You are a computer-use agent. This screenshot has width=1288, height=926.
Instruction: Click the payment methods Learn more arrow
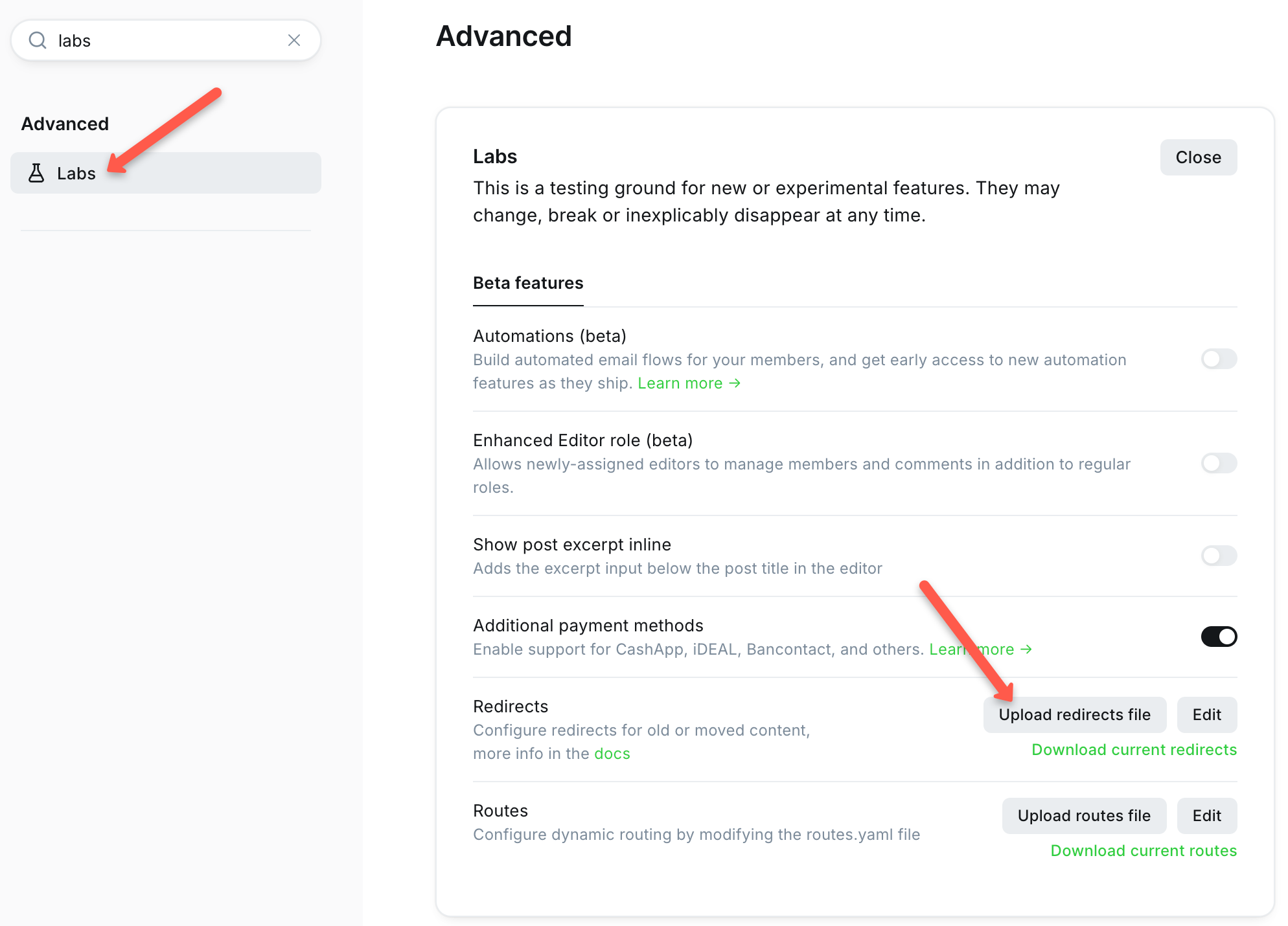(x=1026, y=649)
